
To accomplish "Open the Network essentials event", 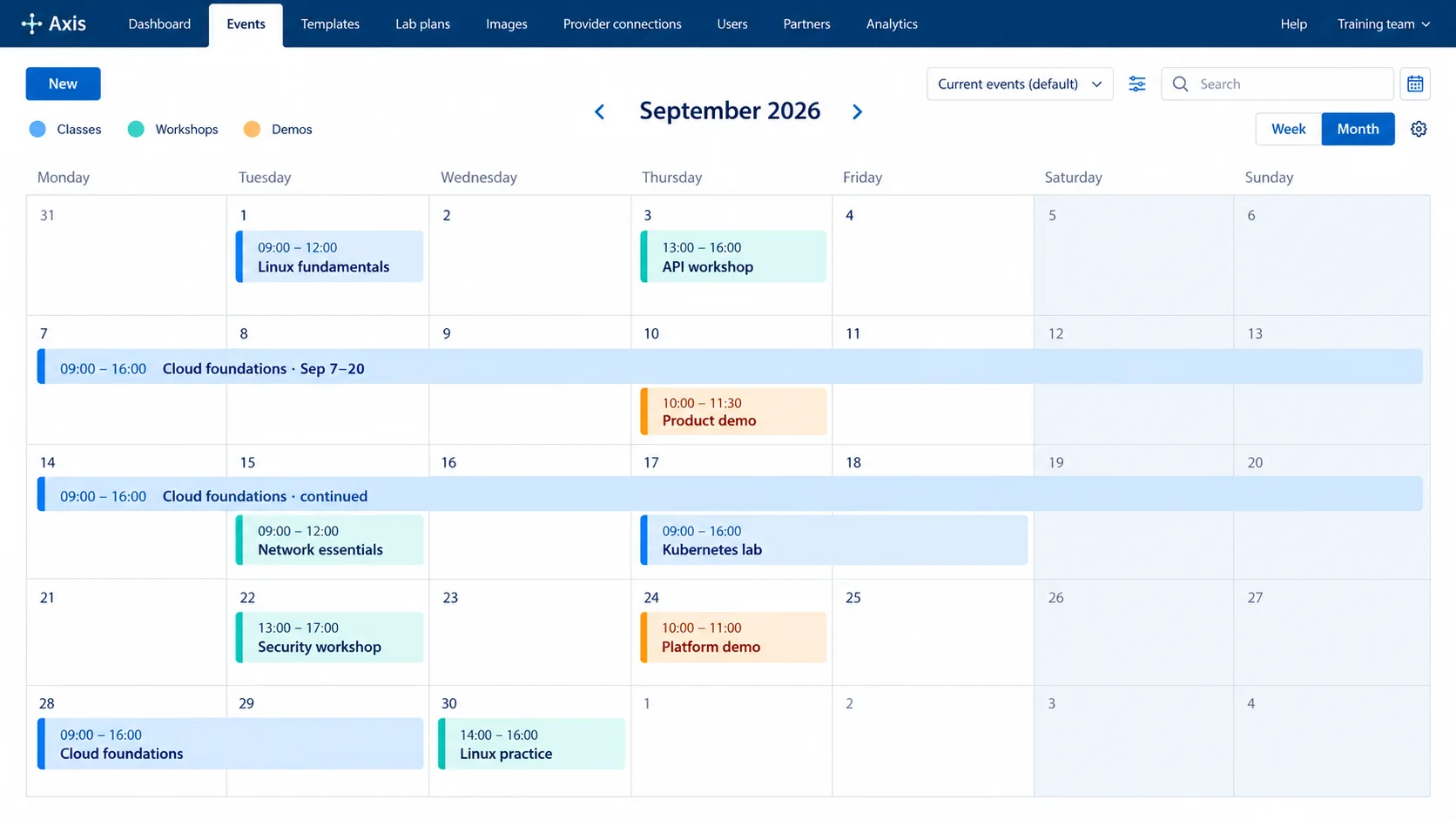I will point(329,540).
